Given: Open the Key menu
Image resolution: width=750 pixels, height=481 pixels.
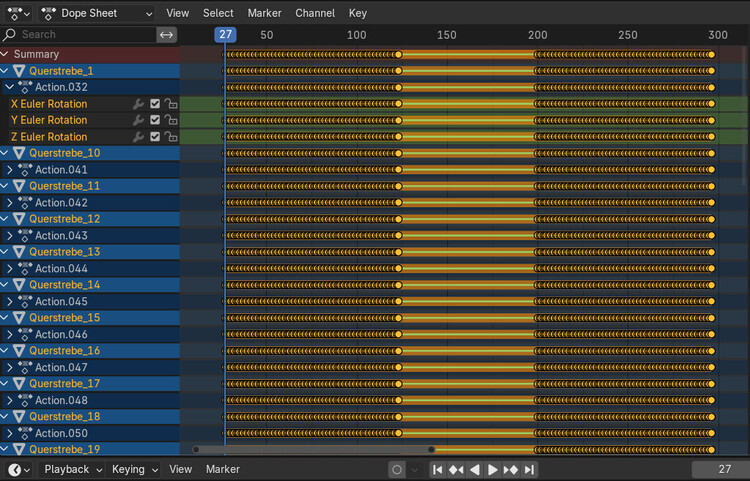Looking at the screenshot, I should coord(358,13).
